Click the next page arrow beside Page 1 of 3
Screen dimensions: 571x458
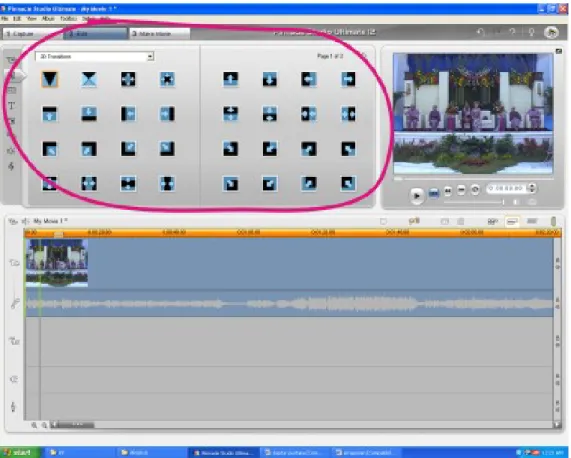[363, 56]
